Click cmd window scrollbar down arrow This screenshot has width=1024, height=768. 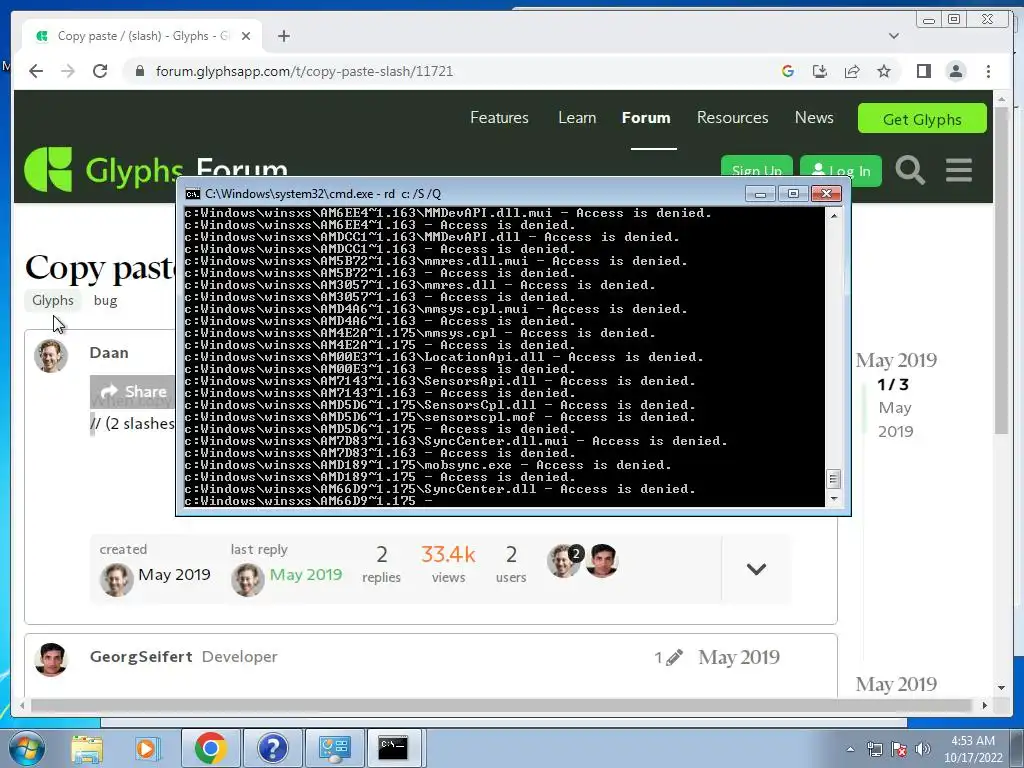833,499
